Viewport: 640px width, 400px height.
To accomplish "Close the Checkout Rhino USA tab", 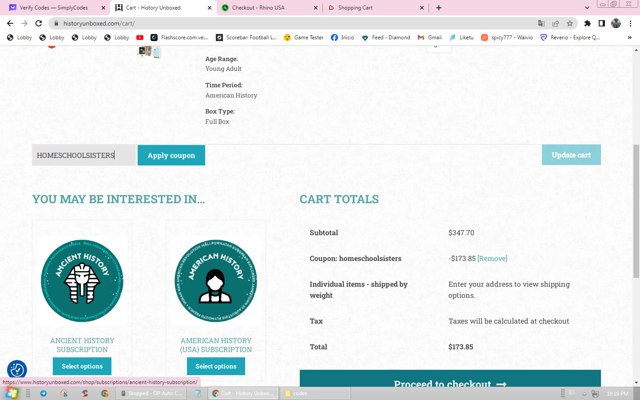I will pyautogui.click(x=316, y=8).
